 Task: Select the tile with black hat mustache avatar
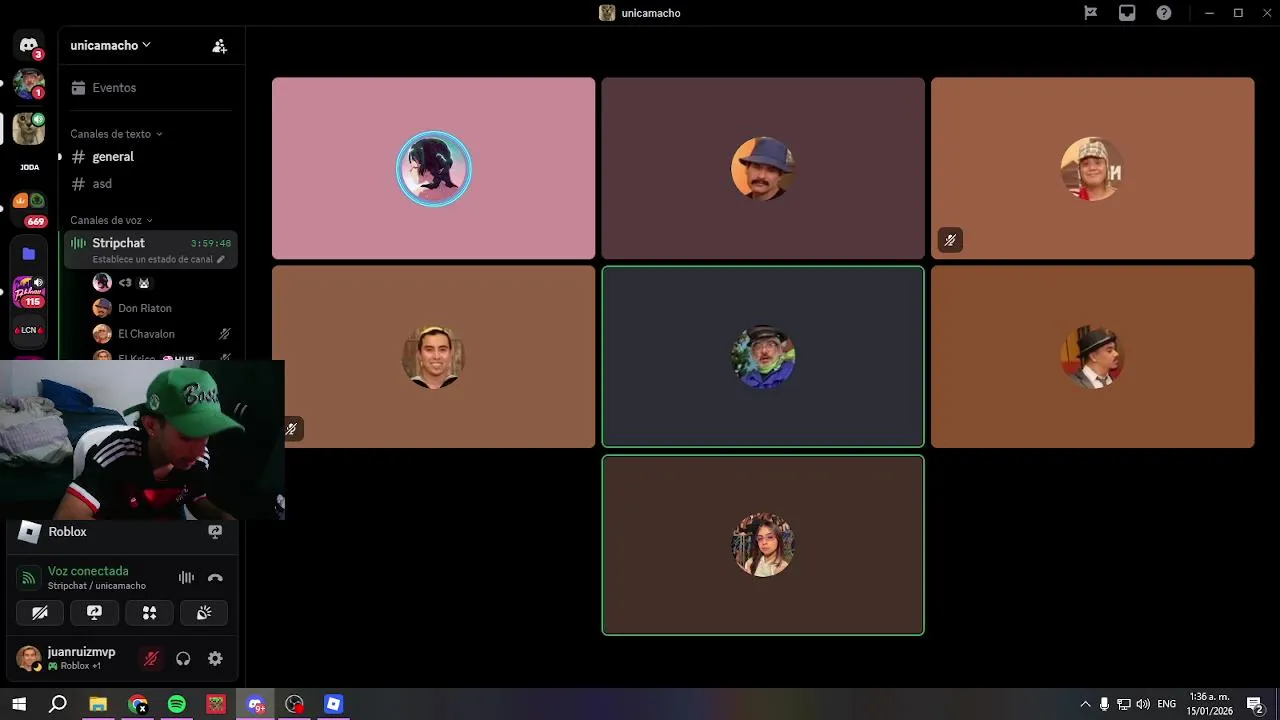[1092, 357]
